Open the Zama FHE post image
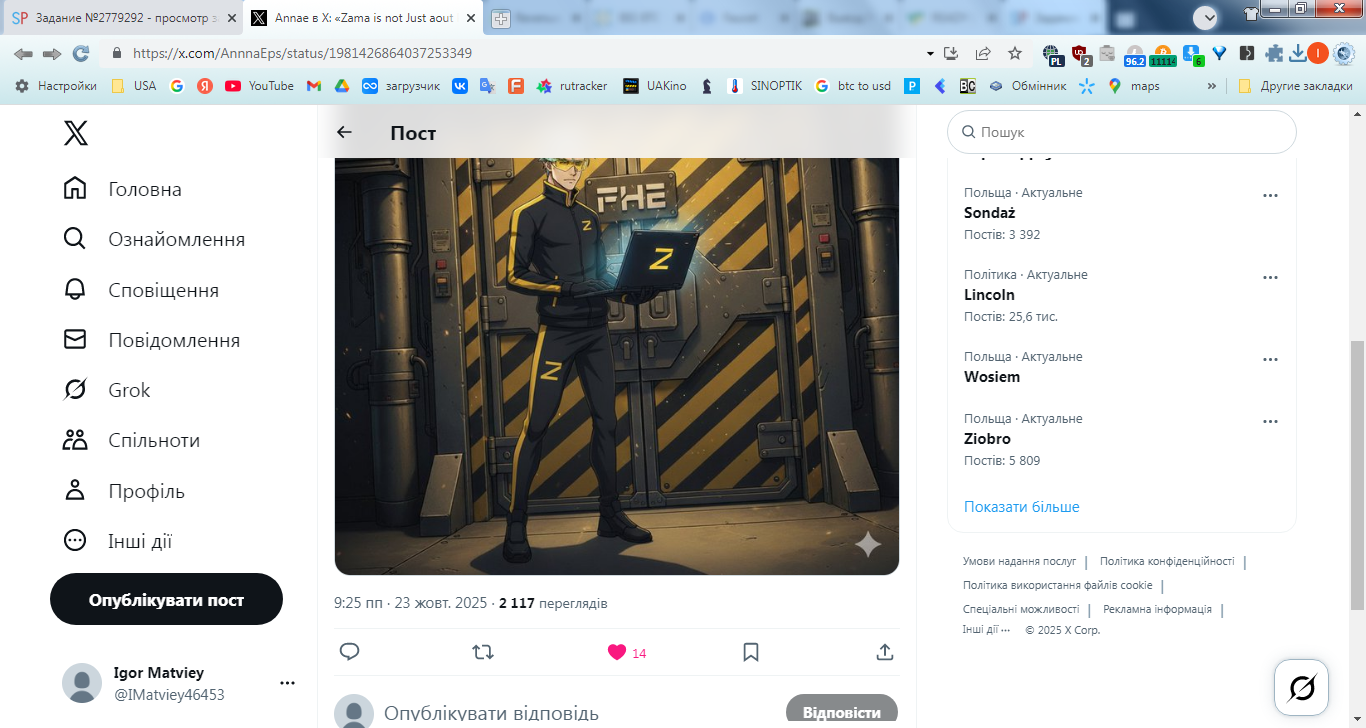 pos(617,366)
